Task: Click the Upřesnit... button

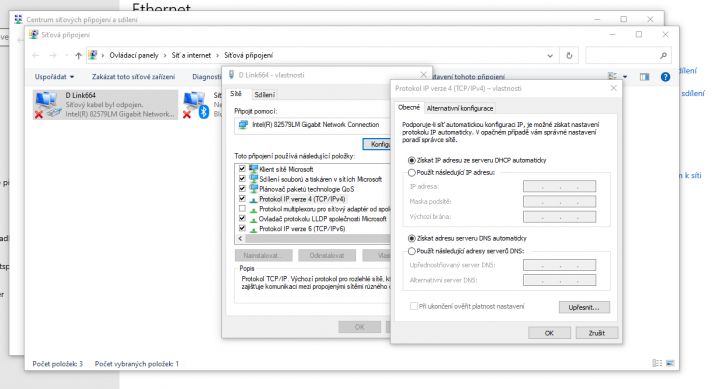Action: coord(584,307)
